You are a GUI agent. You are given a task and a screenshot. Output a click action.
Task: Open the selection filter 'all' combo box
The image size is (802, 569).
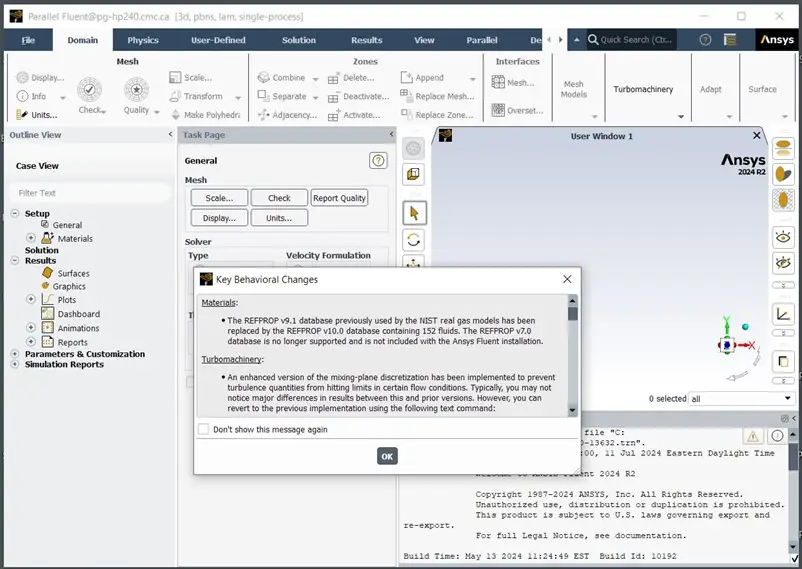[741, 399]
